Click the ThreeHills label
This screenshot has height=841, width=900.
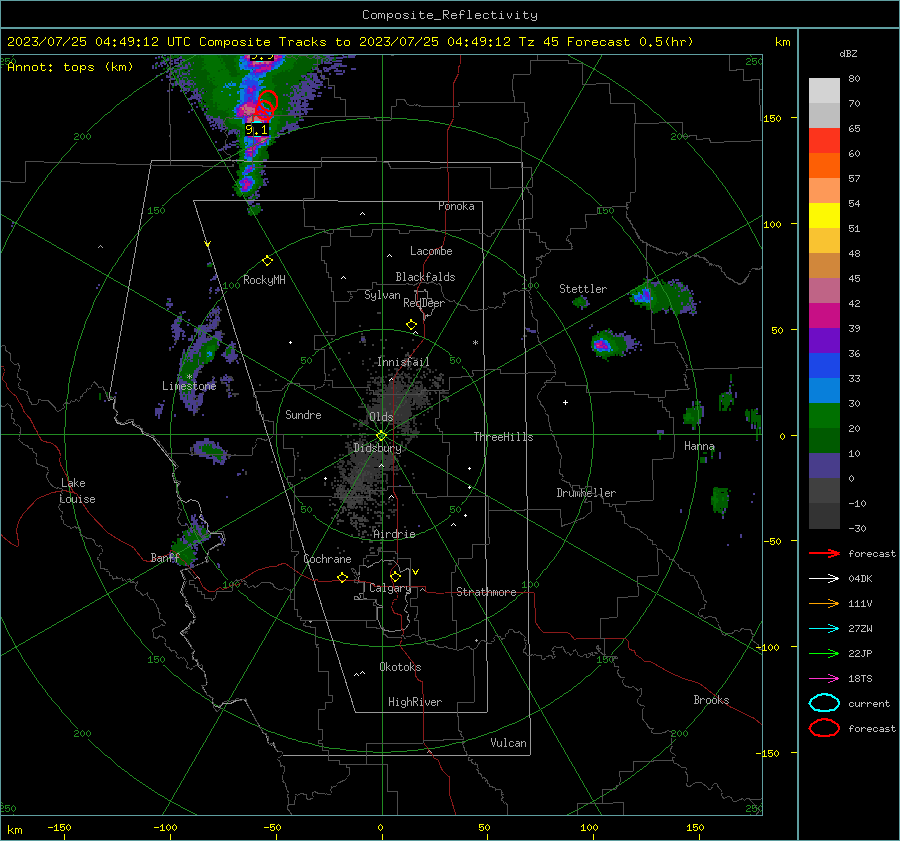pos(503,437)
